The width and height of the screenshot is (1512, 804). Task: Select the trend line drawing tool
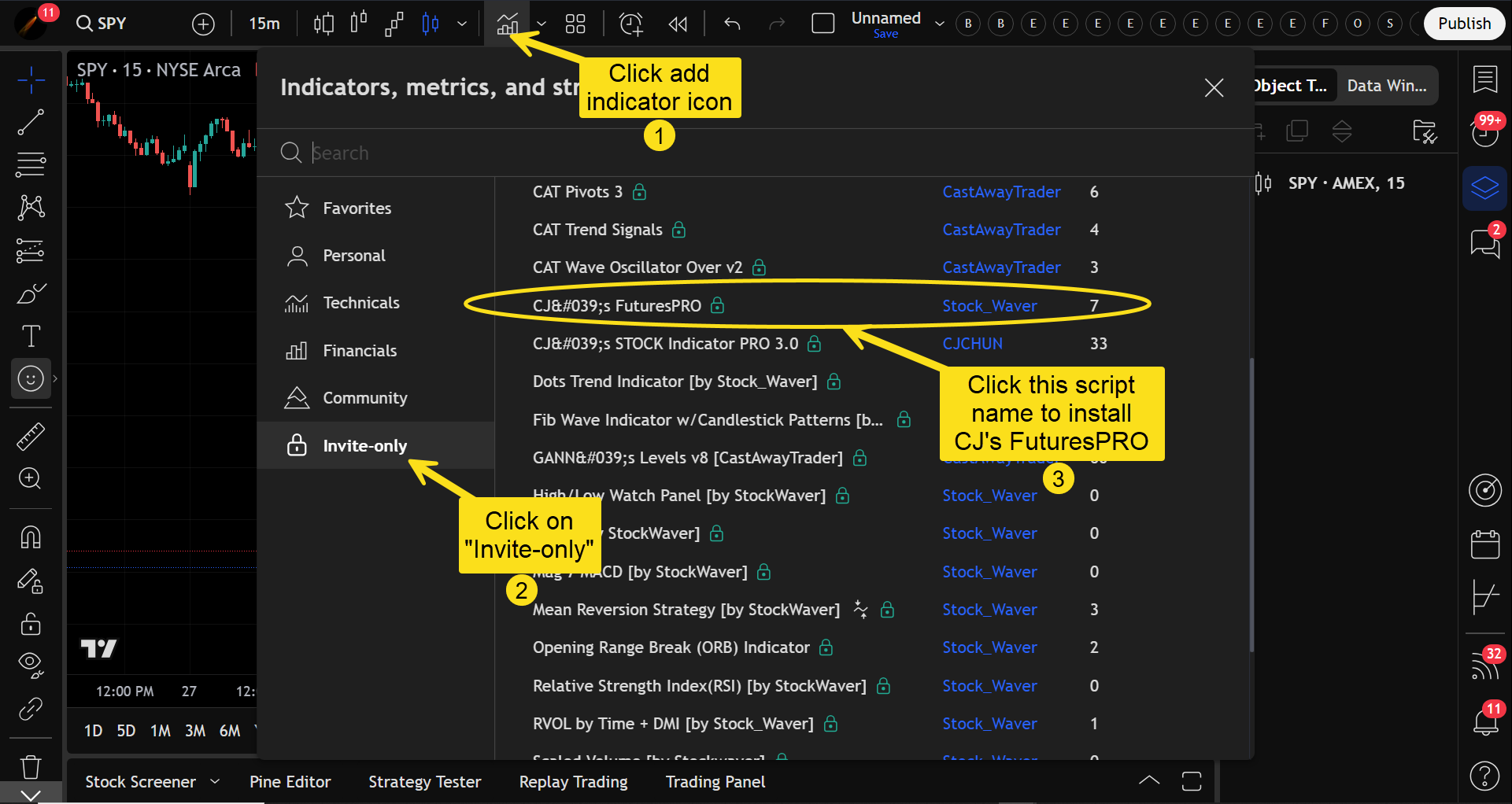[x=31, y=122]
